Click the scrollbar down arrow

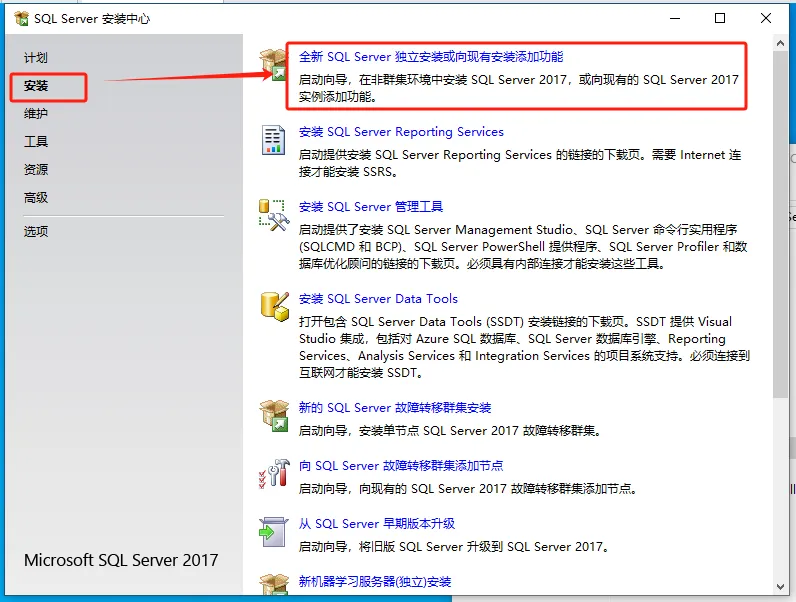[x=781, y=587]
